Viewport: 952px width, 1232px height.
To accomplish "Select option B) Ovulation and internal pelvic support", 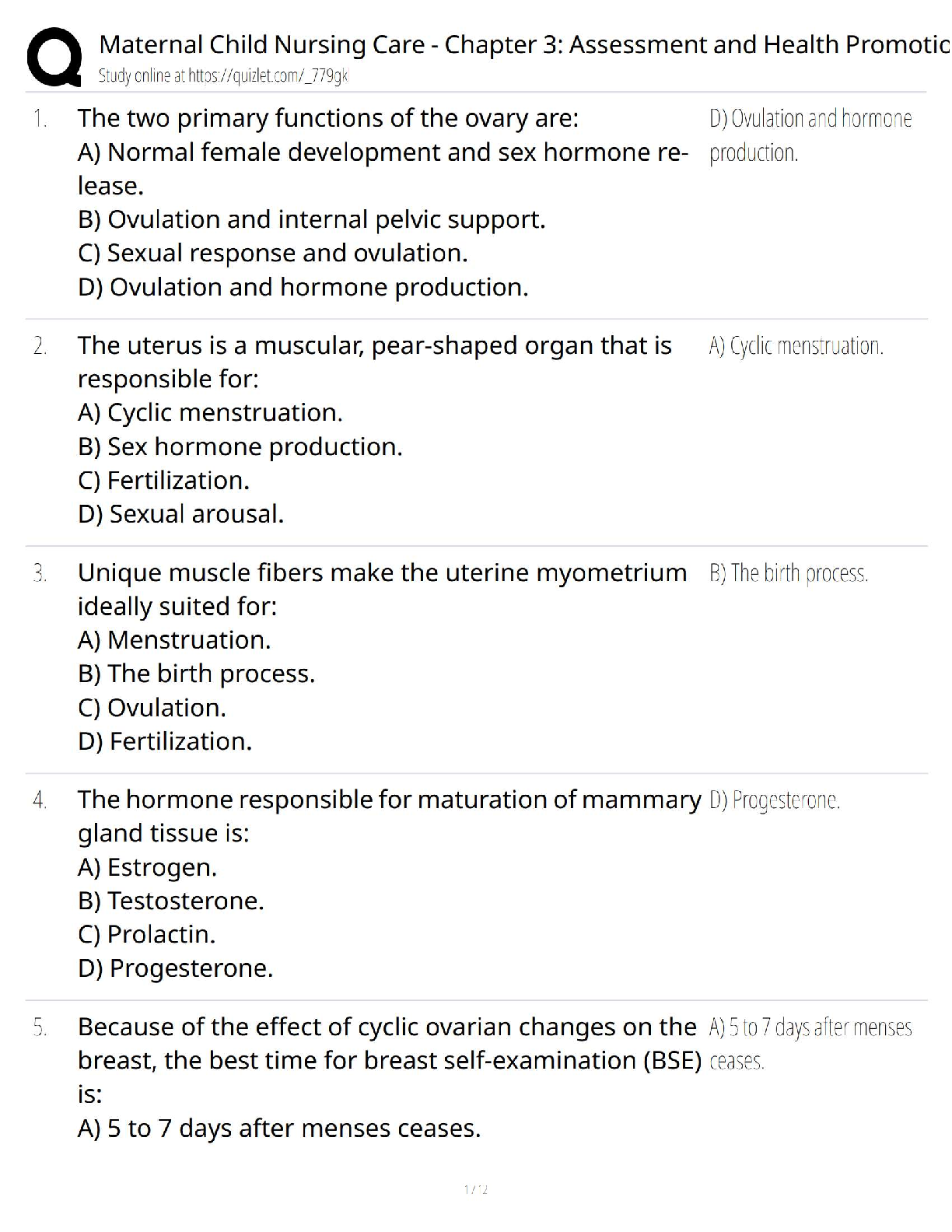I will coord(311,220).
